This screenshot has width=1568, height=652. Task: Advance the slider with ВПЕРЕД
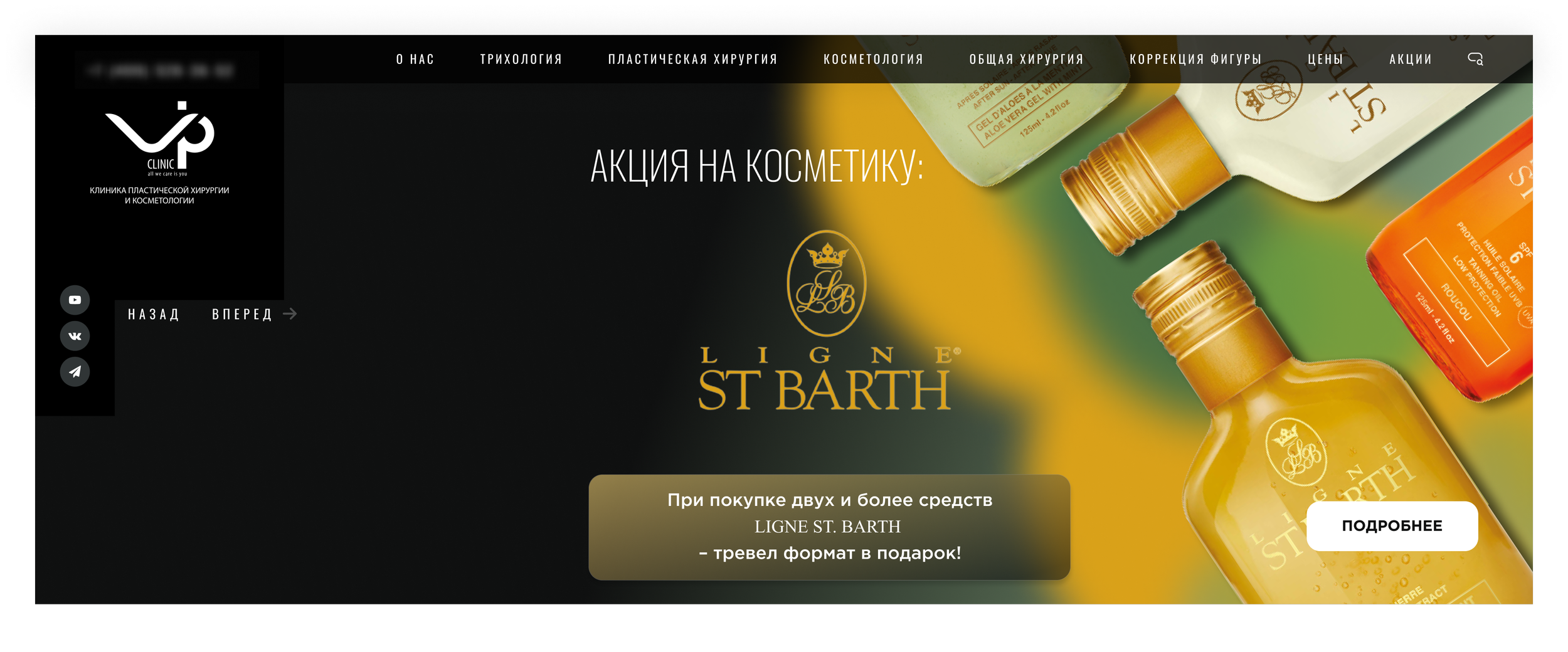[242, 314]
